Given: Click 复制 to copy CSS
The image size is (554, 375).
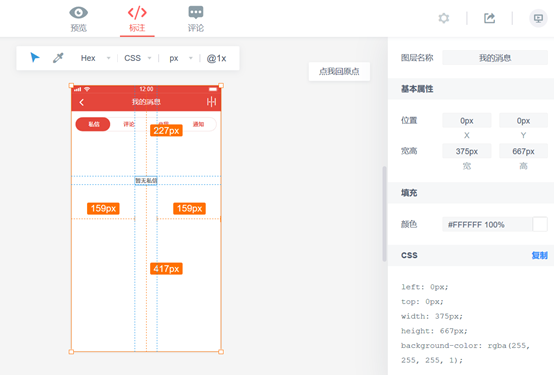Looking at the screenshot, I should tap(540, 255).
